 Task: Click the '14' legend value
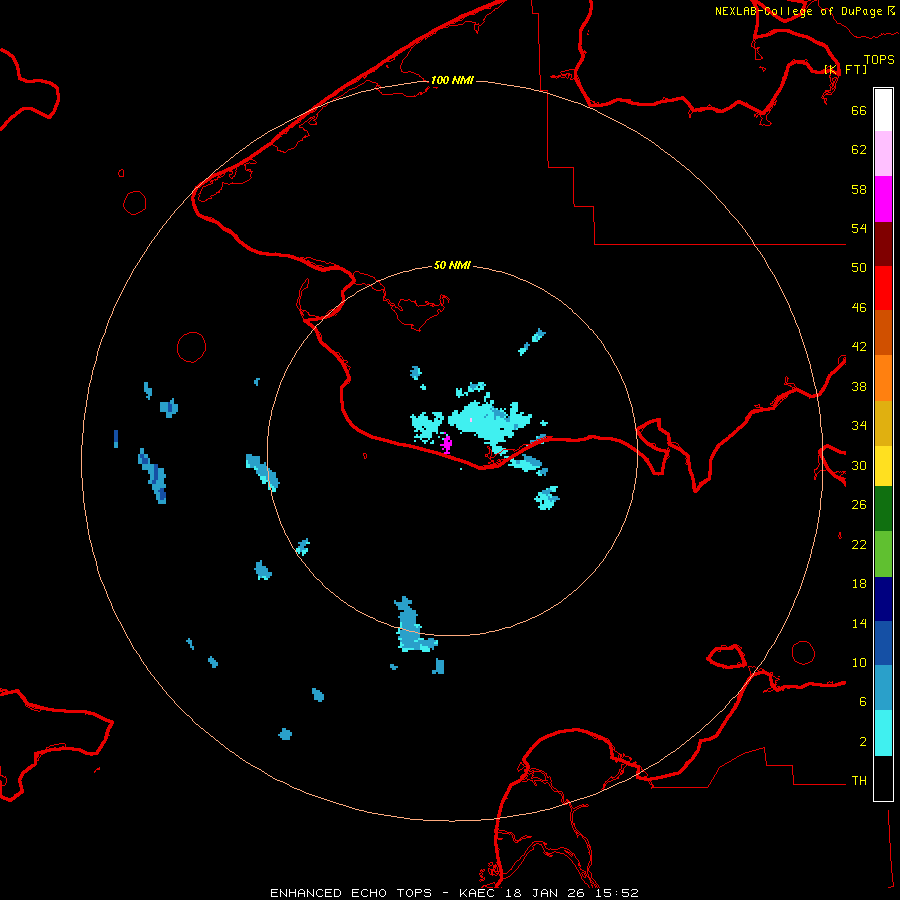pos(859,623)
